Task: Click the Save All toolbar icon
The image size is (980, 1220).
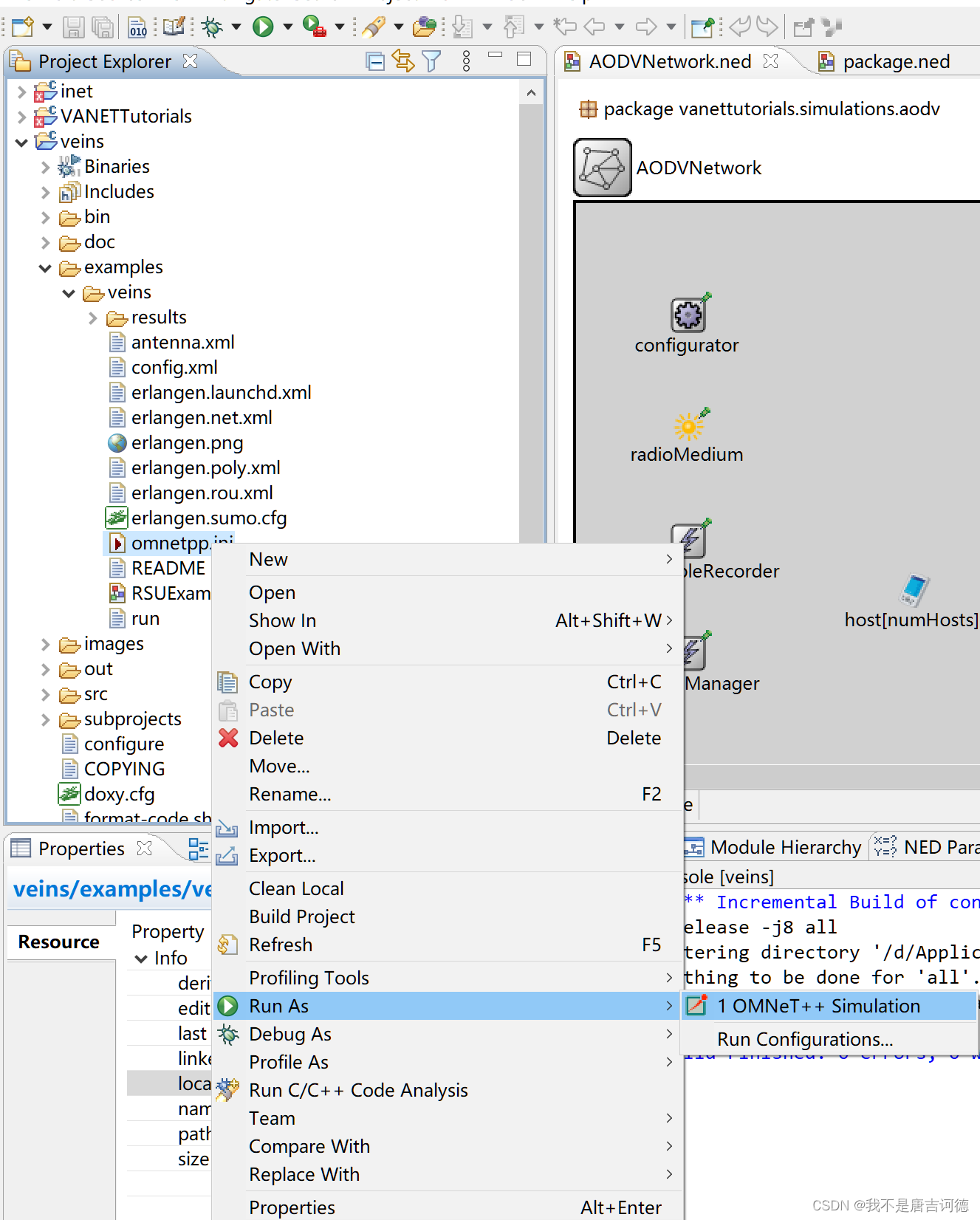Action: [103, 27]
